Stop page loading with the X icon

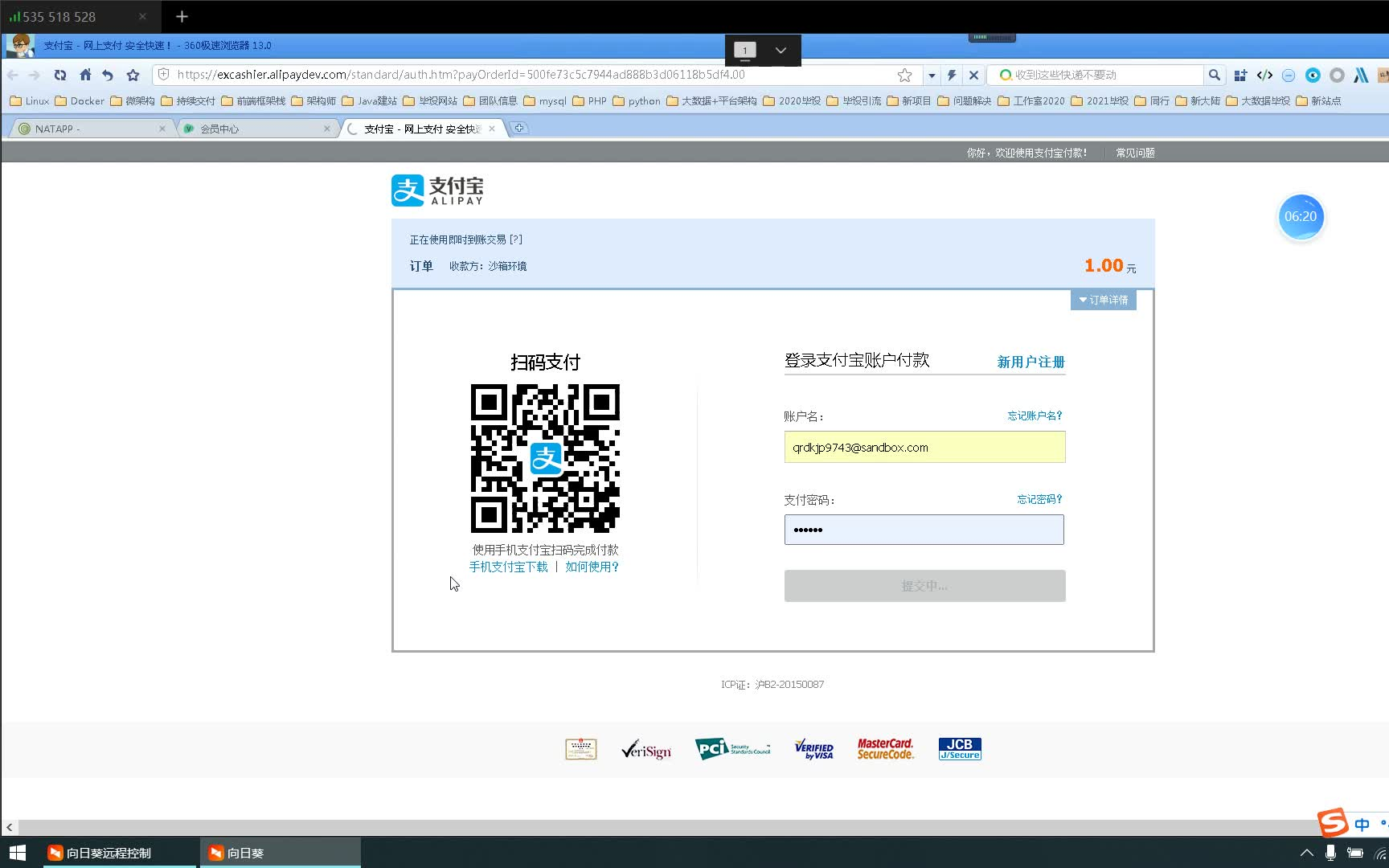[x=973, y=75]
